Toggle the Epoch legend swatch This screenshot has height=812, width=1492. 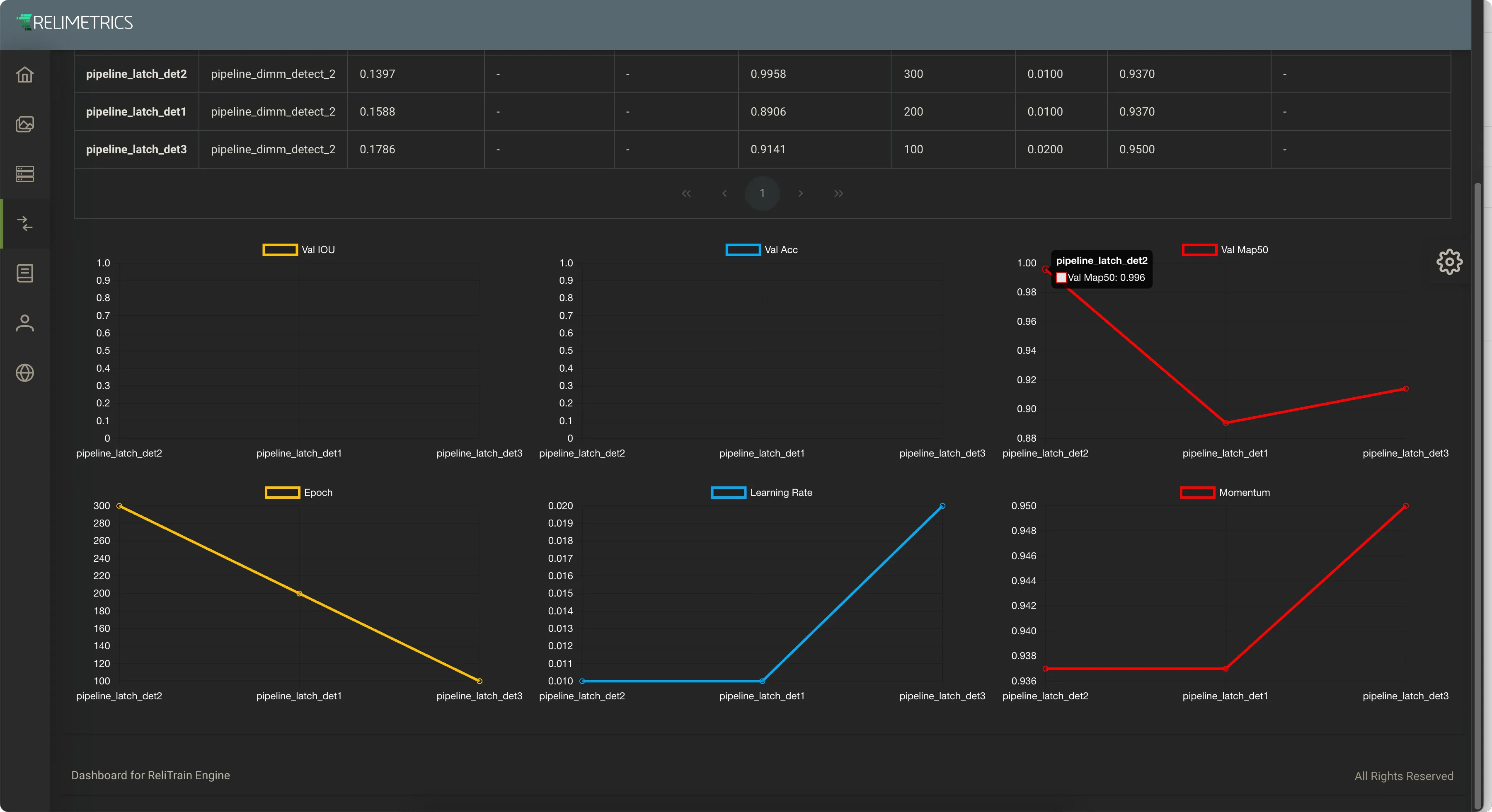pos(283,492)
